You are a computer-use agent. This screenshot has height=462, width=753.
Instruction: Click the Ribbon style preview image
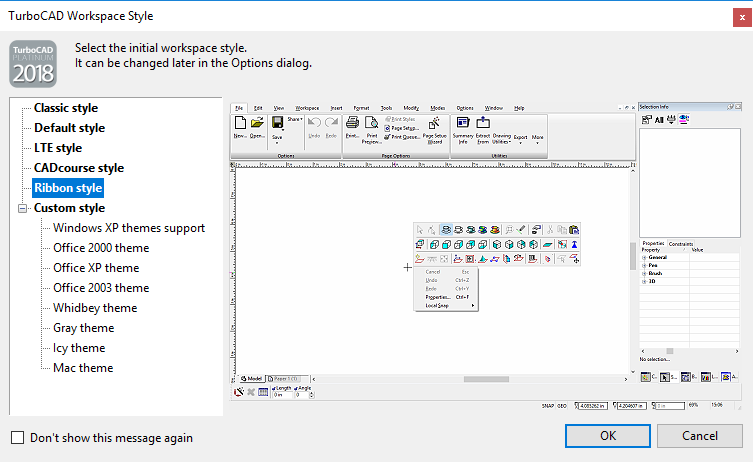pos(486,257)
